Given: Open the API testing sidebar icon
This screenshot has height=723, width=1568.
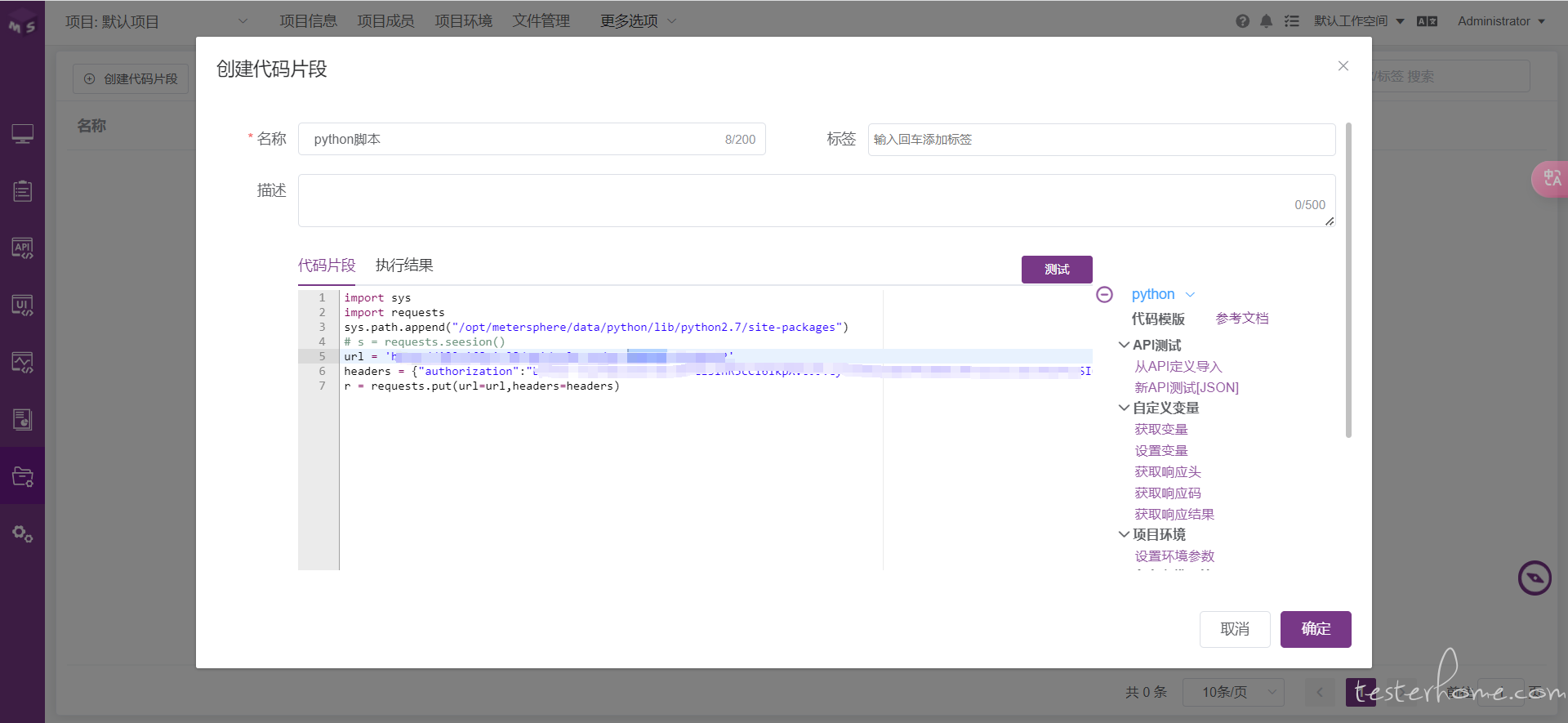Looking at the screenshot, I should click(x=22, y=248).
